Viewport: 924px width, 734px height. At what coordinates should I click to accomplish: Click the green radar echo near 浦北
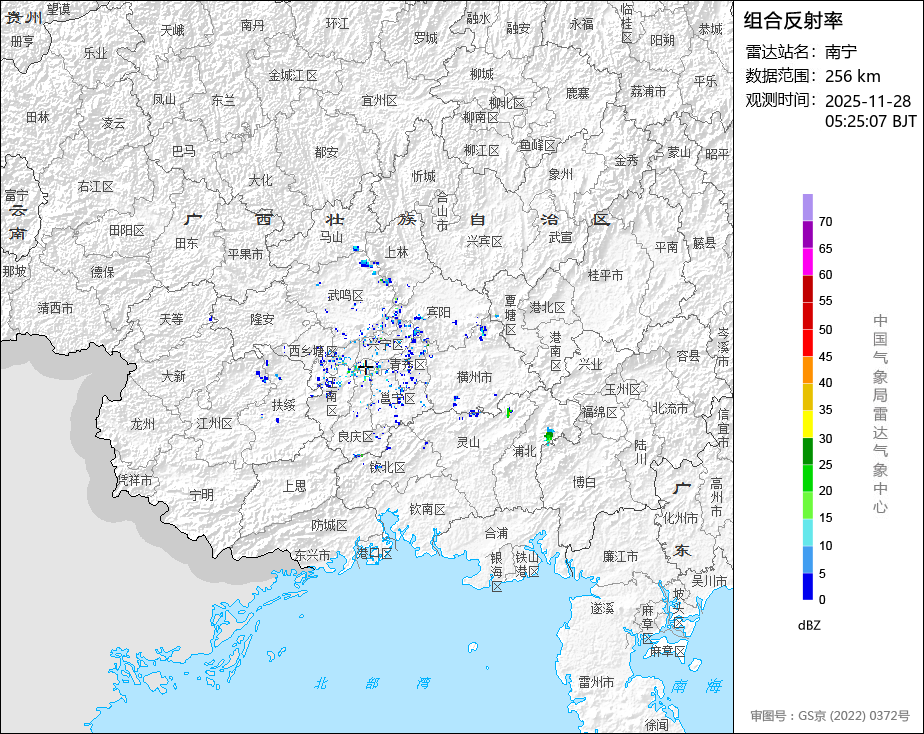click(x=549, y=436)
